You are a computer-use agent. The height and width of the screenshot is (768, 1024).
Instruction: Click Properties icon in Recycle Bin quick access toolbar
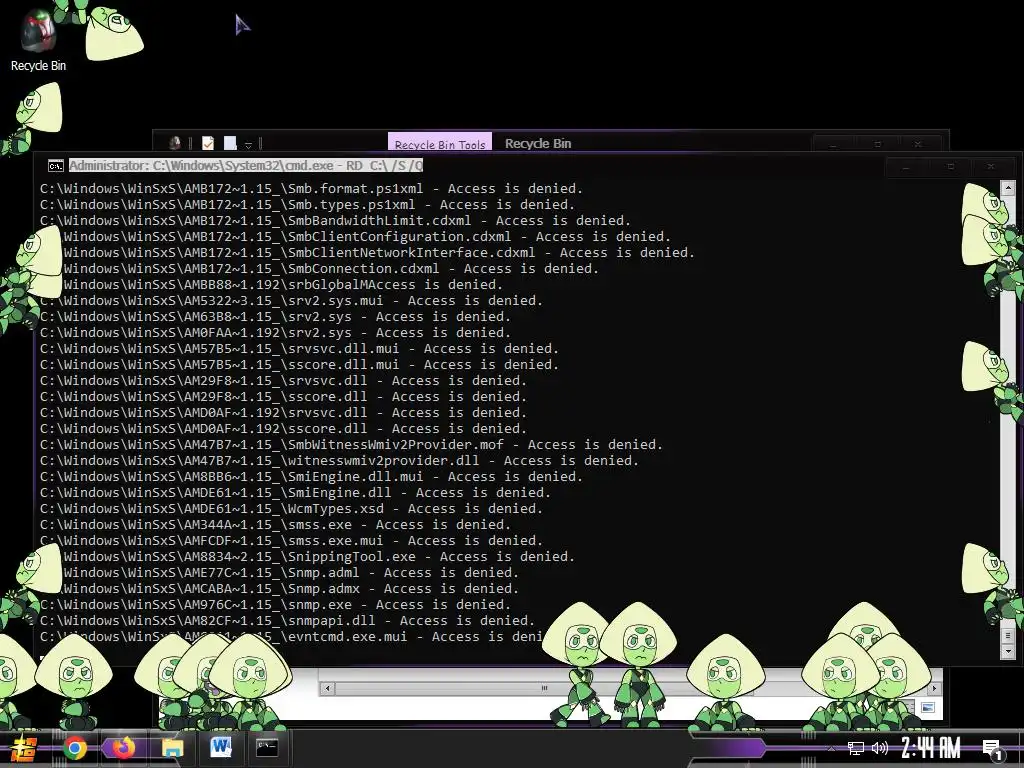[208, 143]
